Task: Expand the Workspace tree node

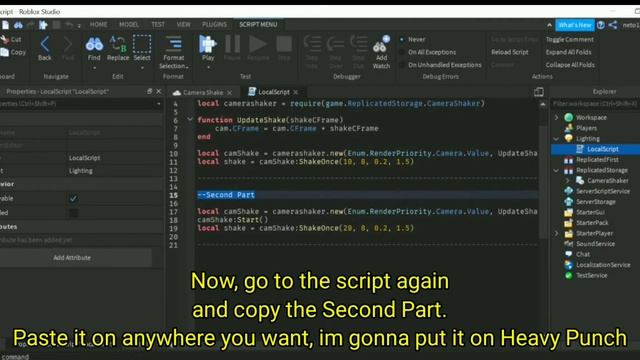Action: tap(556, 118)
